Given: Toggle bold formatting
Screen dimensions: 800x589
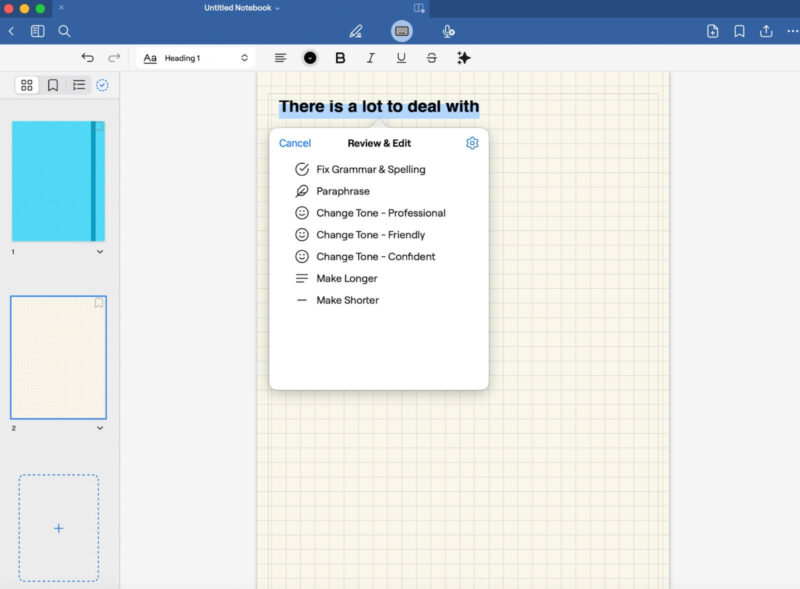Looking at the screenshot, I should coord(340,58).
